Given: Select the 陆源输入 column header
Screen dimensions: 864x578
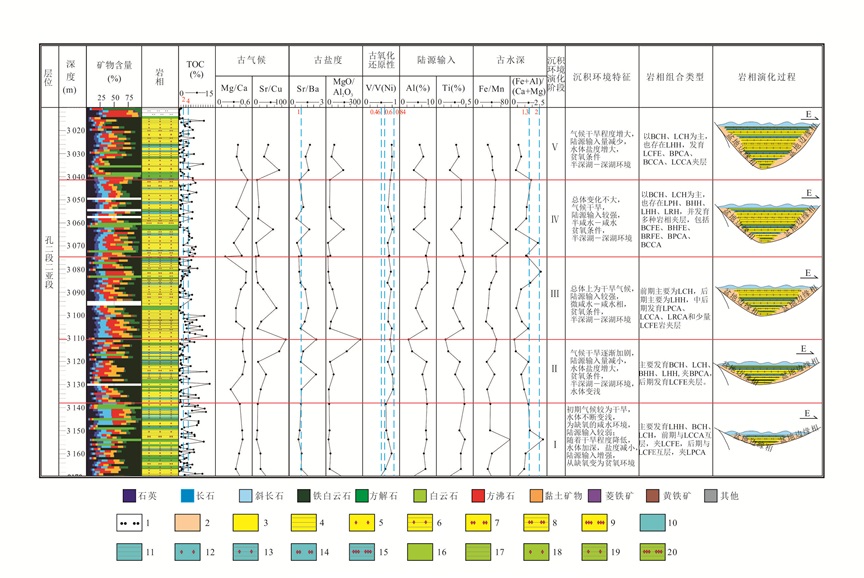Looking at the screenshot, I should 436,61.
